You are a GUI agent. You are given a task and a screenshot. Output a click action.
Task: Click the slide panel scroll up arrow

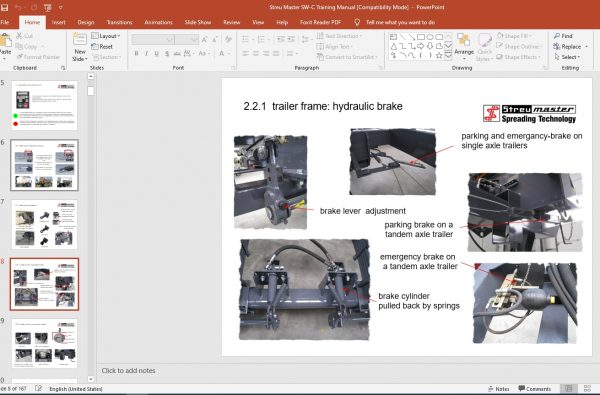91,76
